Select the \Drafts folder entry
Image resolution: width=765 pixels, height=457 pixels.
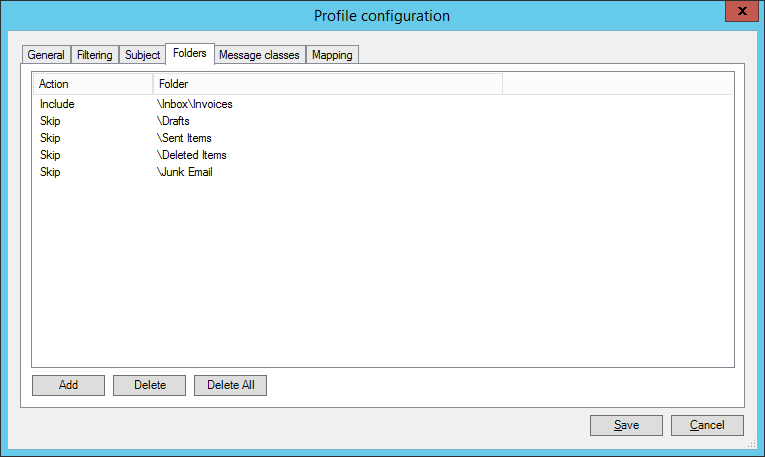pyautogui.click(x=173, y=121)
